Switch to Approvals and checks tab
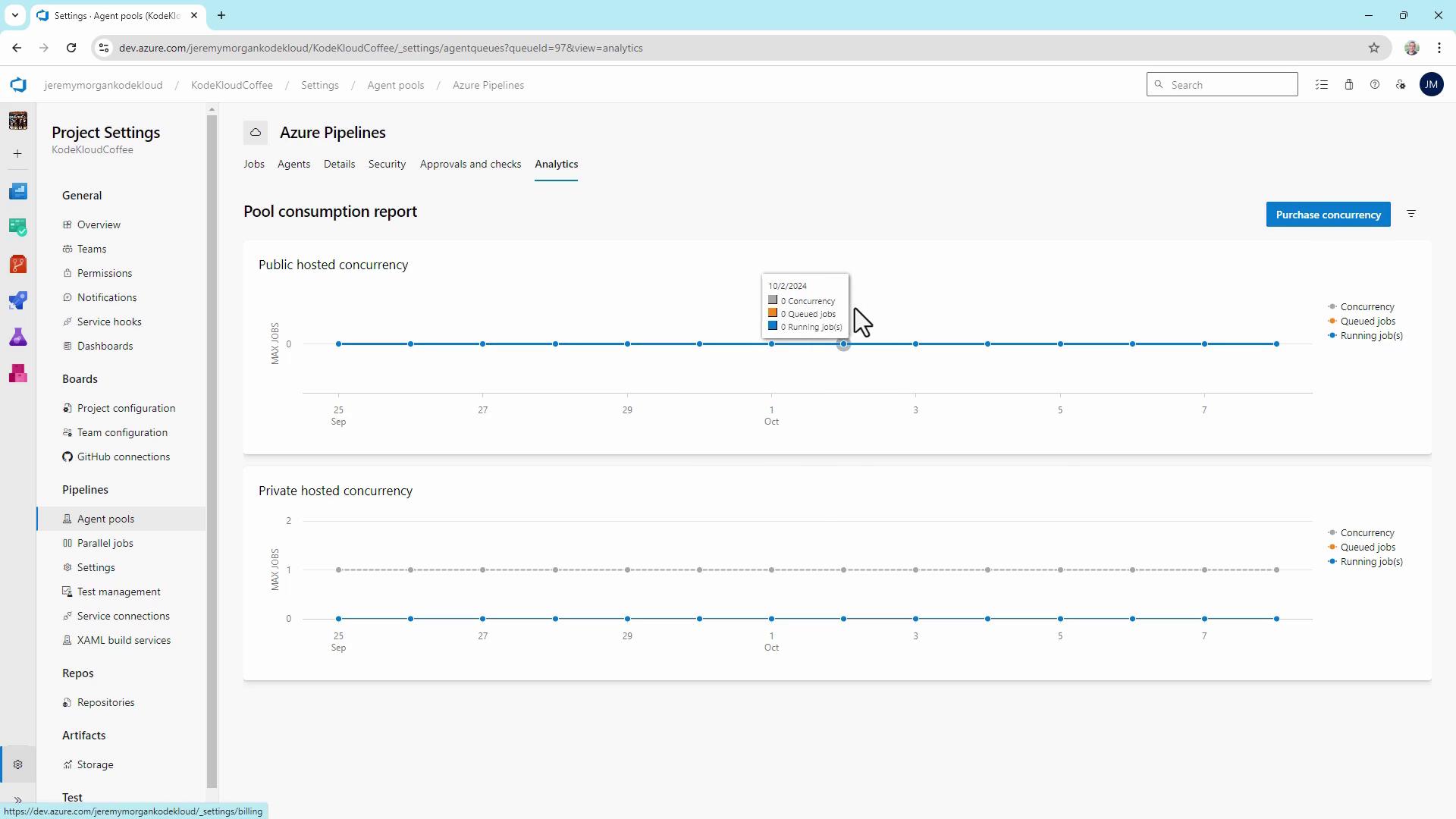1456x819 pixels. tap(470, 165)
